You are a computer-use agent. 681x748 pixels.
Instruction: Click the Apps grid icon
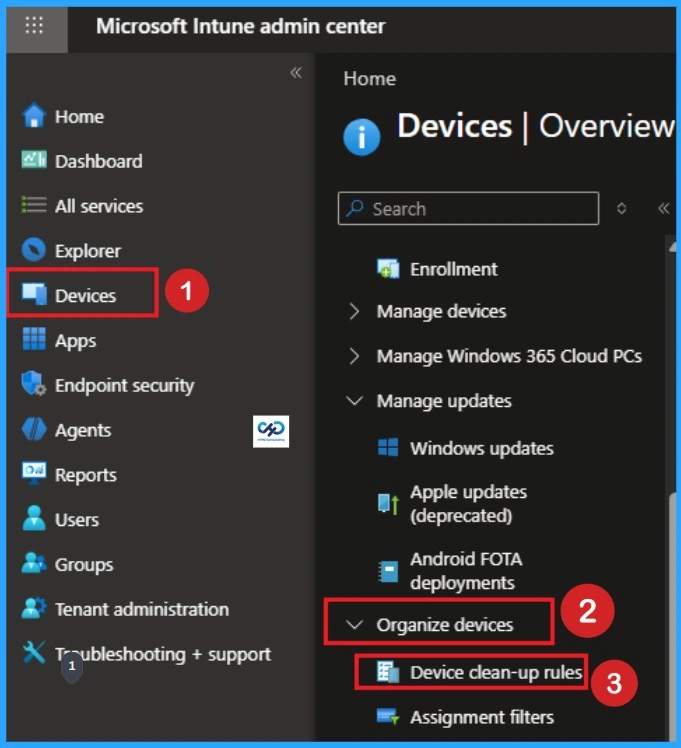pos(34,339)
